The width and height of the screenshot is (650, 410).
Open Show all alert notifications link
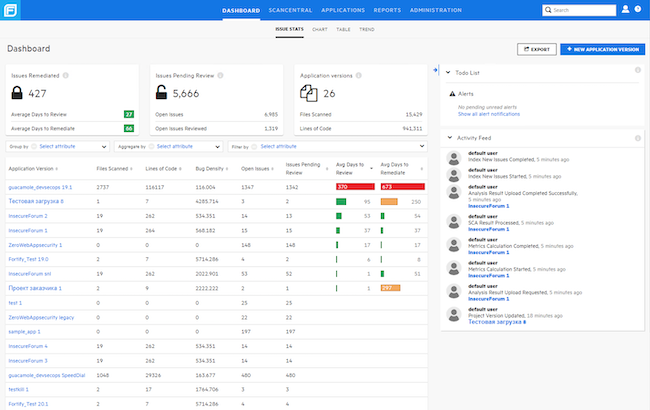pyautogui.click(x=490, y=115)
